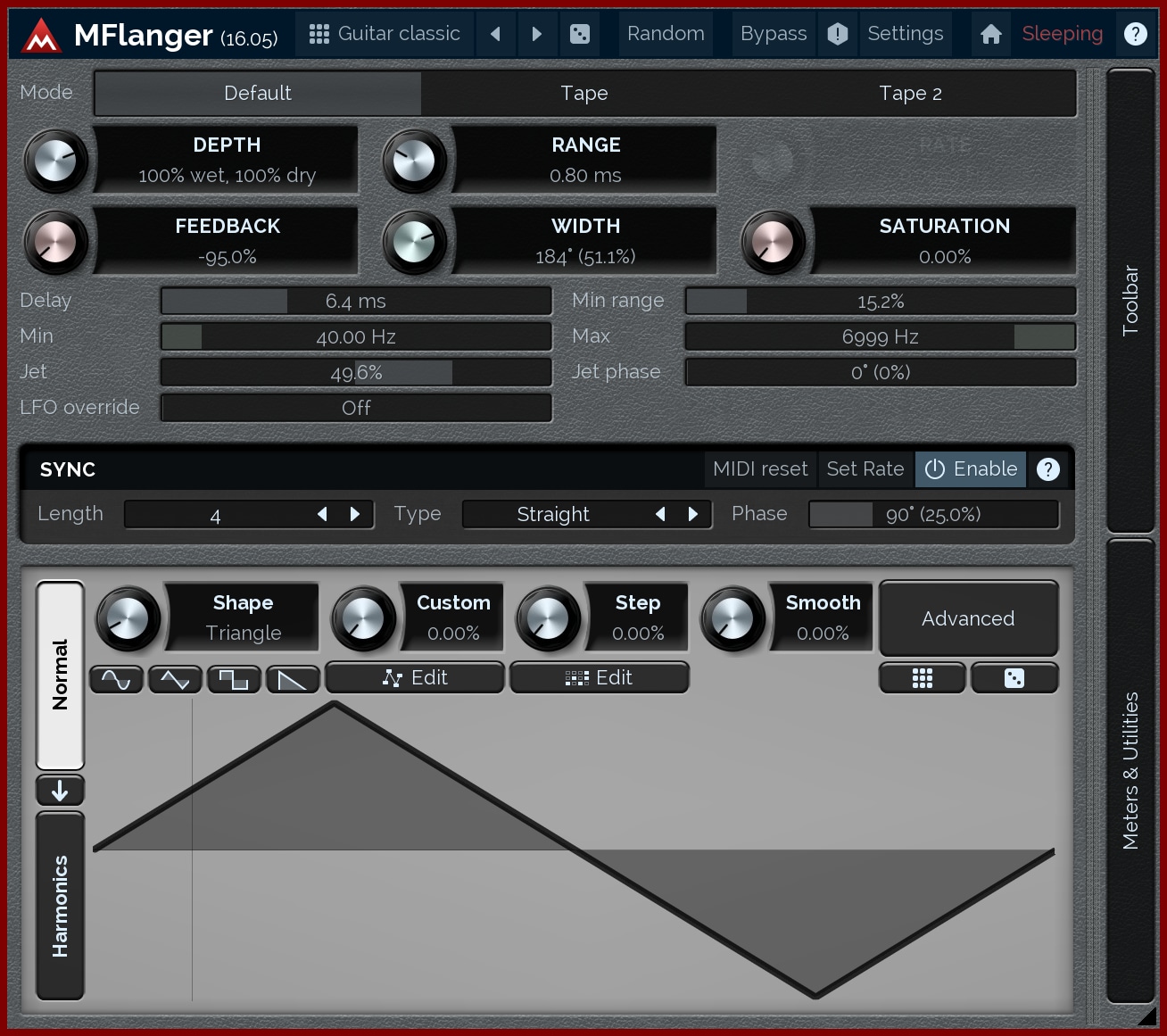Select the Tape 2 mode tab
This screenshot has height=1036, width=1167.
point(911,94)
